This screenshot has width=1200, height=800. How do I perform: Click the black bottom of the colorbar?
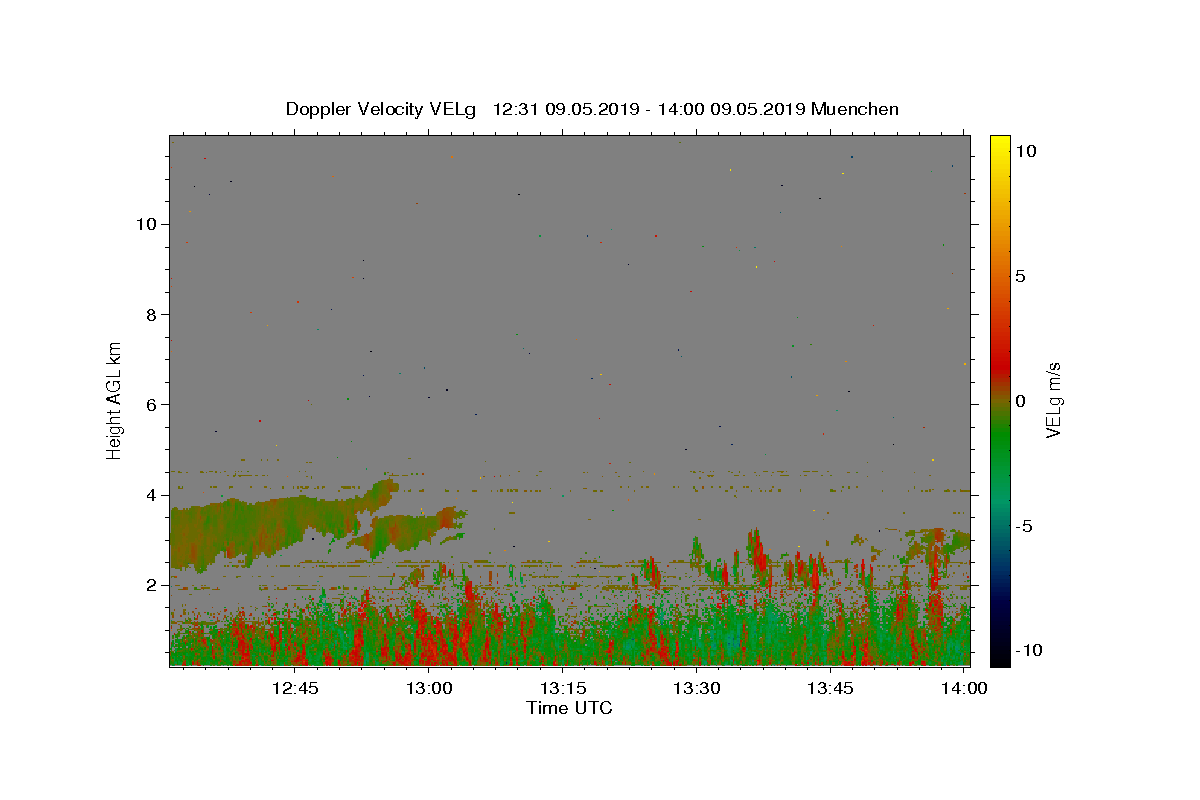(999, 655)
